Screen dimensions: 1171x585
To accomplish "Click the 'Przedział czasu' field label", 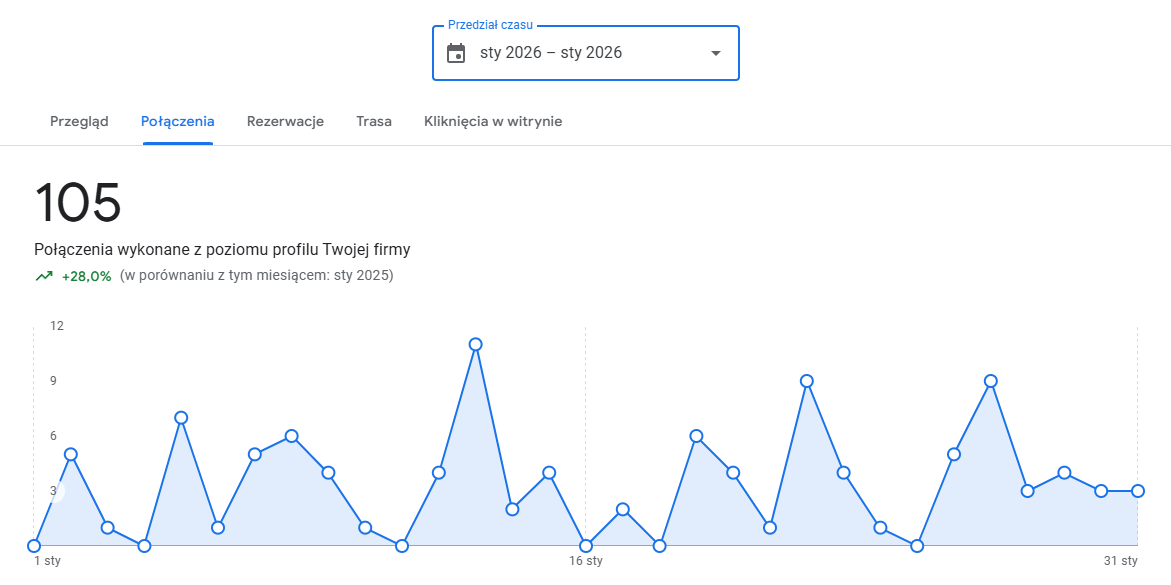I will point(490,24).
